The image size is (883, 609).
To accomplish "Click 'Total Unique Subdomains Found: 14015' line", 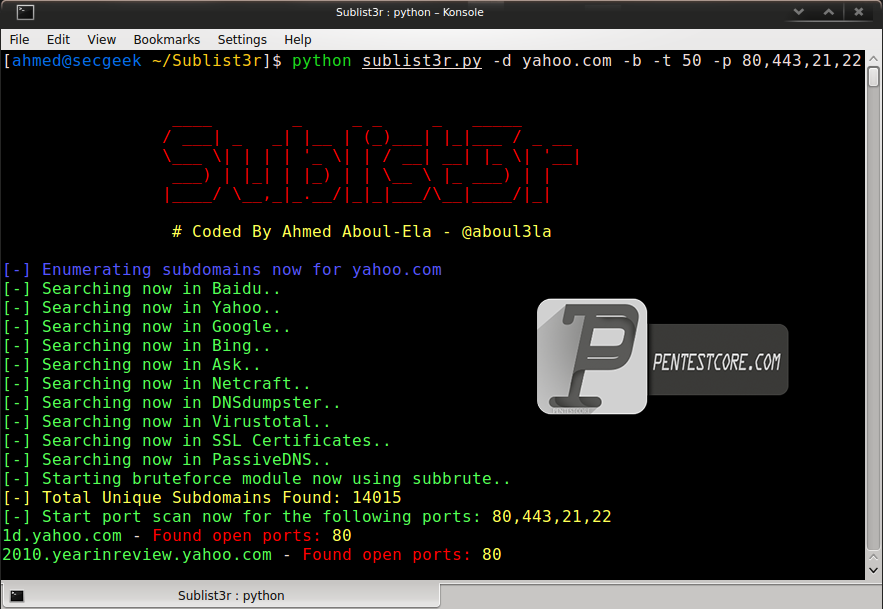I will click(x=202, y=498).
